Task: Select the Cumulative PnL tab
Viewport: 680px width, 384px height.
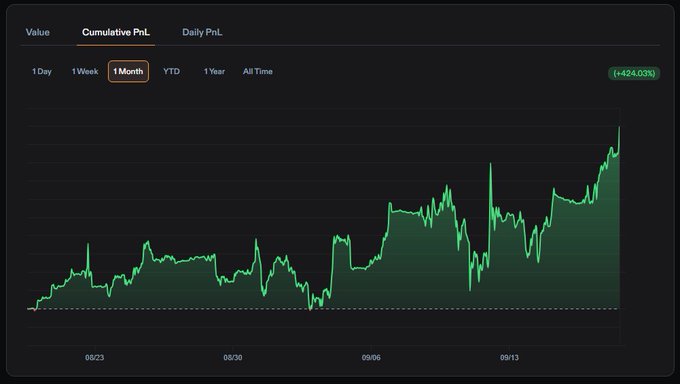Action: tap(116, 32)
